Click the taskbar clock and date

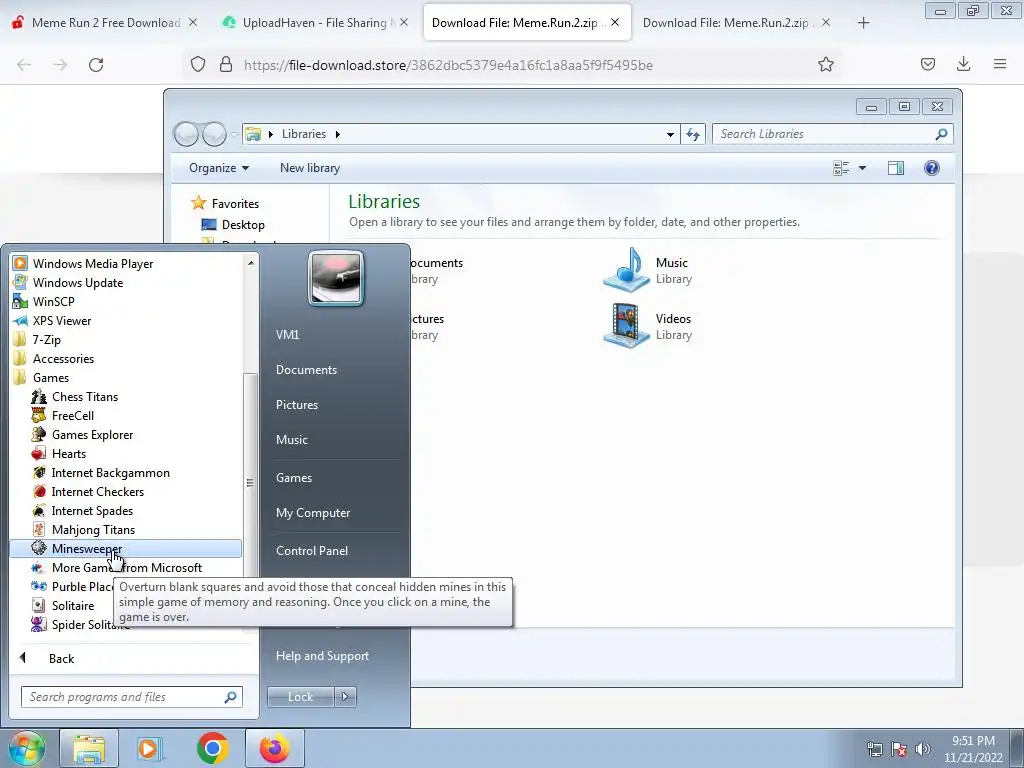pyautogui.click(x=973, y=749)
